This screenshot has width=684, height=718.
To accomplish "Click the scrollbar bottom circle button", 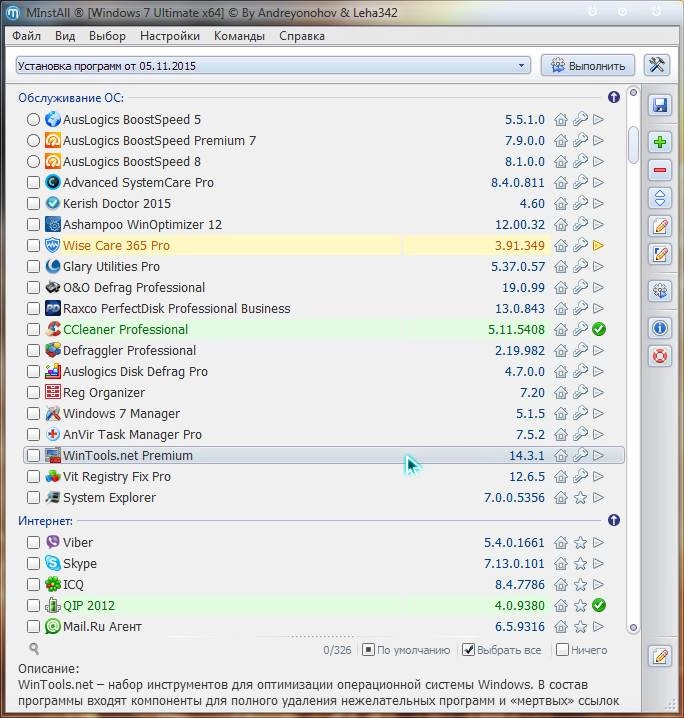I will pos(633,627).
